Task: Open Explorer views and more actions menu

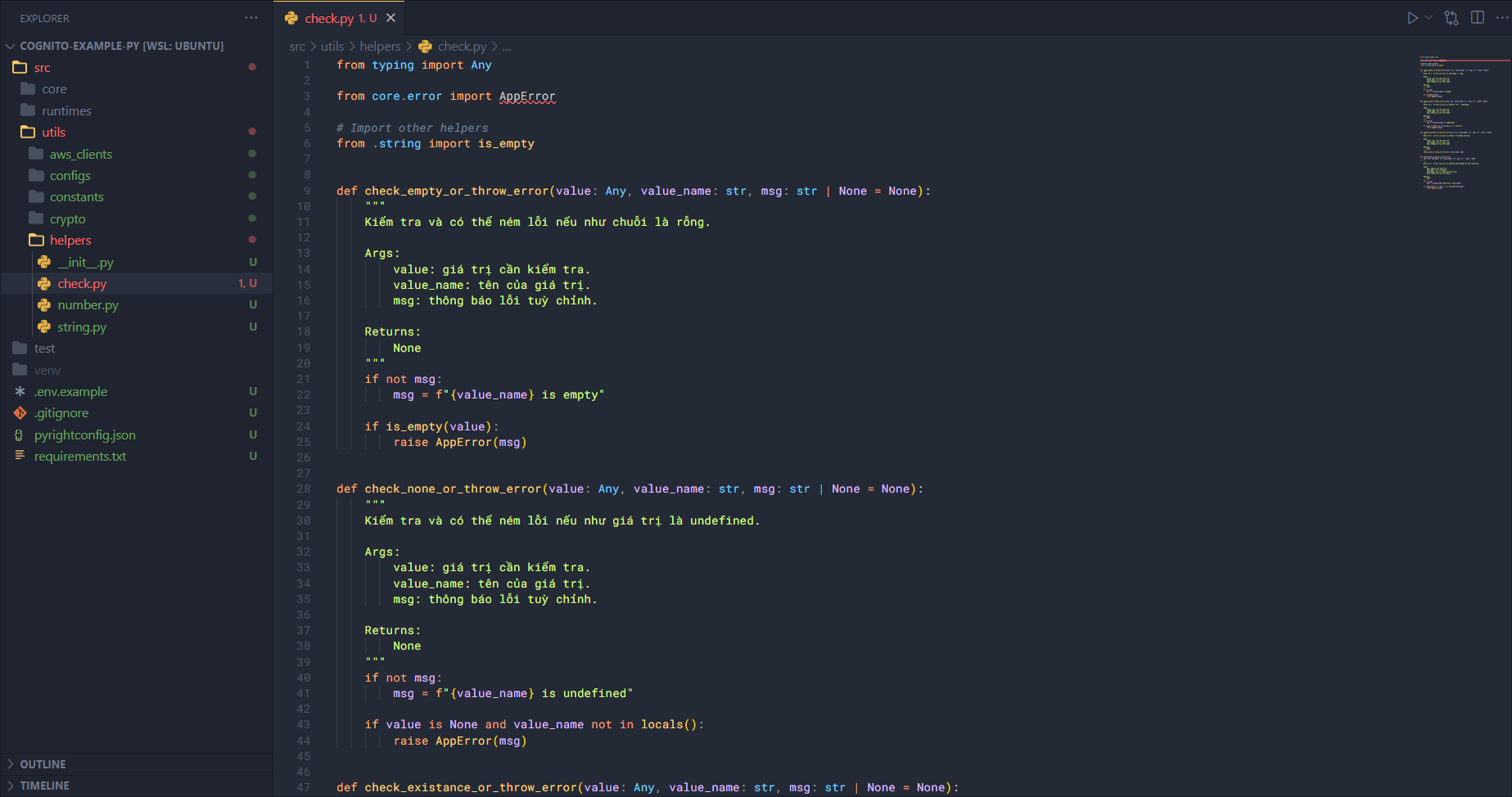Action: coord(251,18)
